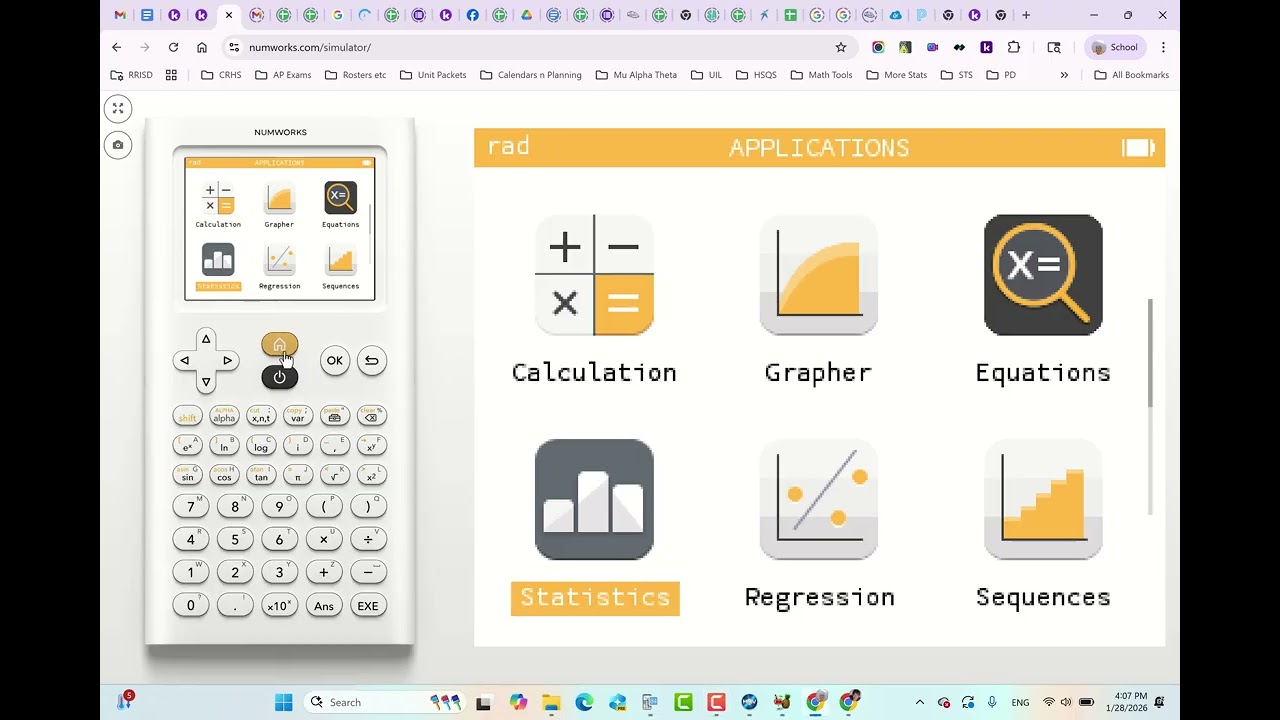
Task: Click the var key on the calculator
Action: [x=298, y=417]
